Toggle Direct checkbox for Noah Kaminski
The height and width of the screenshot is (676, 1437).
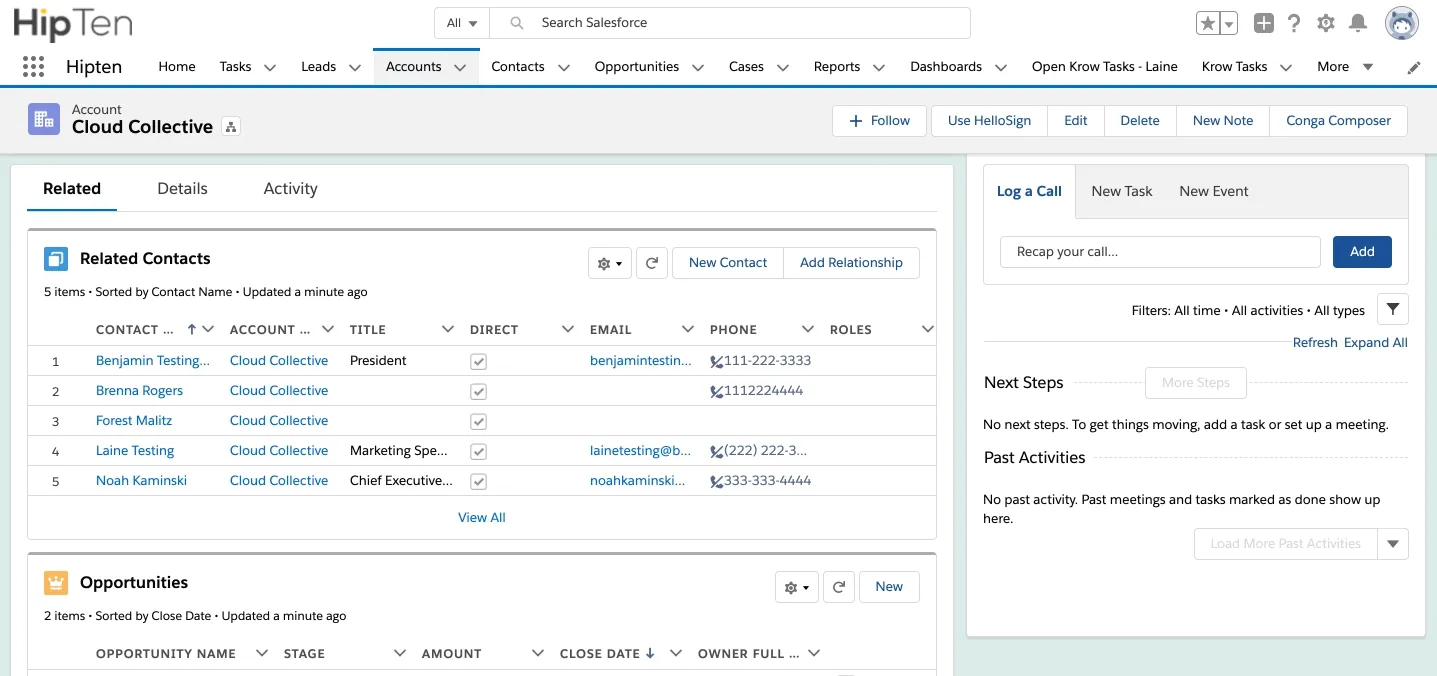(479, 481)
